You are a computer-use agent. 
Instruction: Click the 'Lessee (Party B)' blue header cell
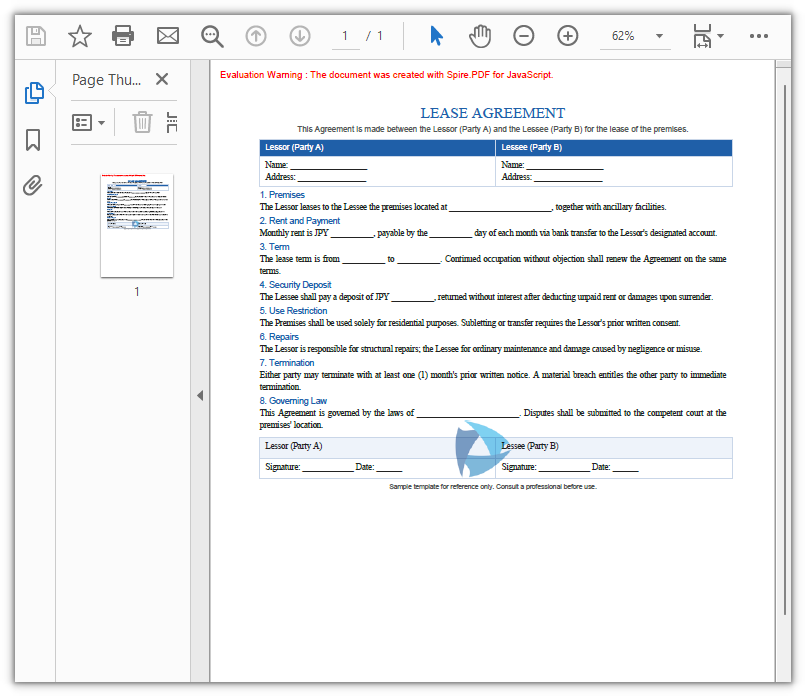point(614,148)
